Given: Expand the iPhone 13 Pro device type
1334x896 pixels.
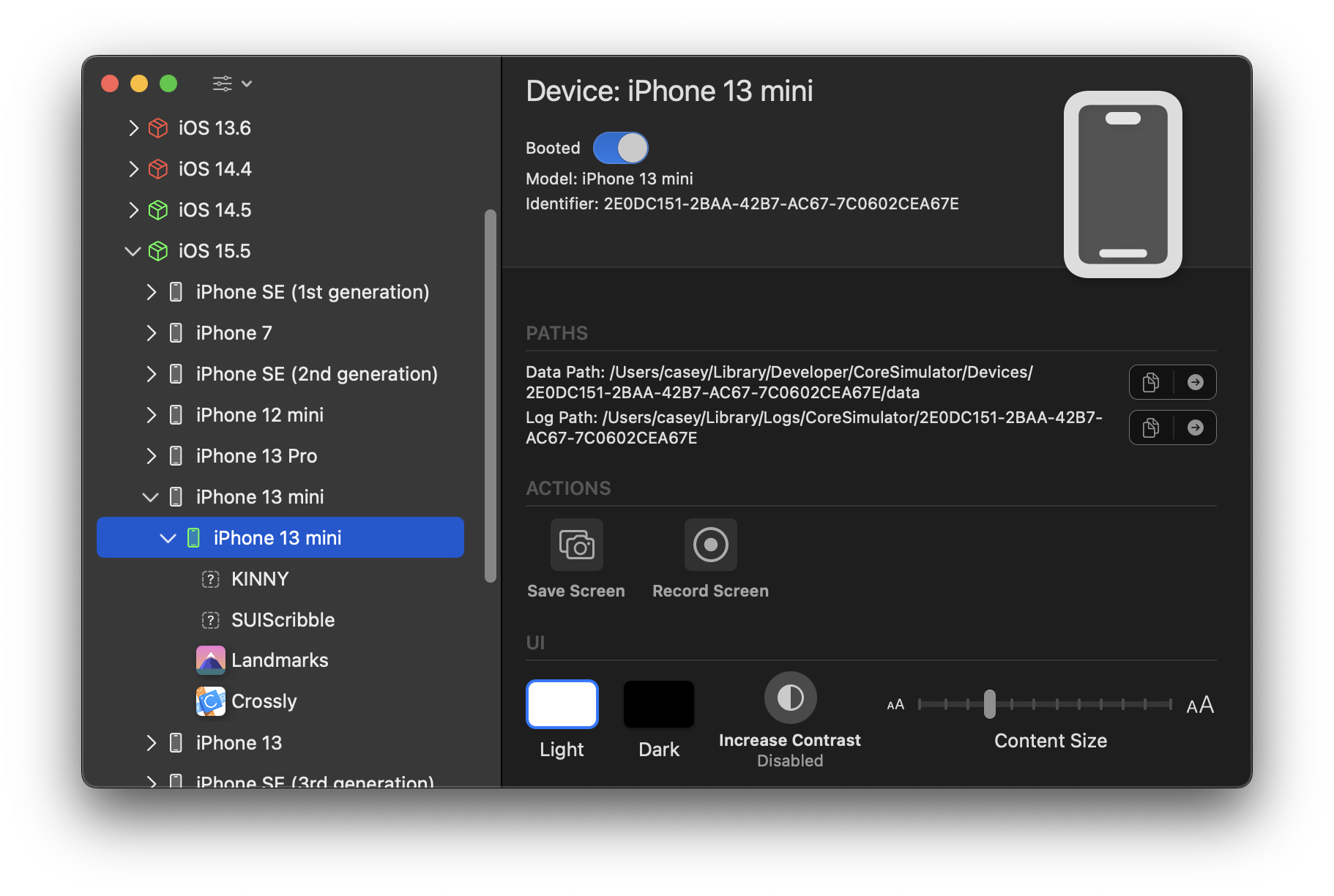Looking at the screenshot, I should (x=151, y=456).
